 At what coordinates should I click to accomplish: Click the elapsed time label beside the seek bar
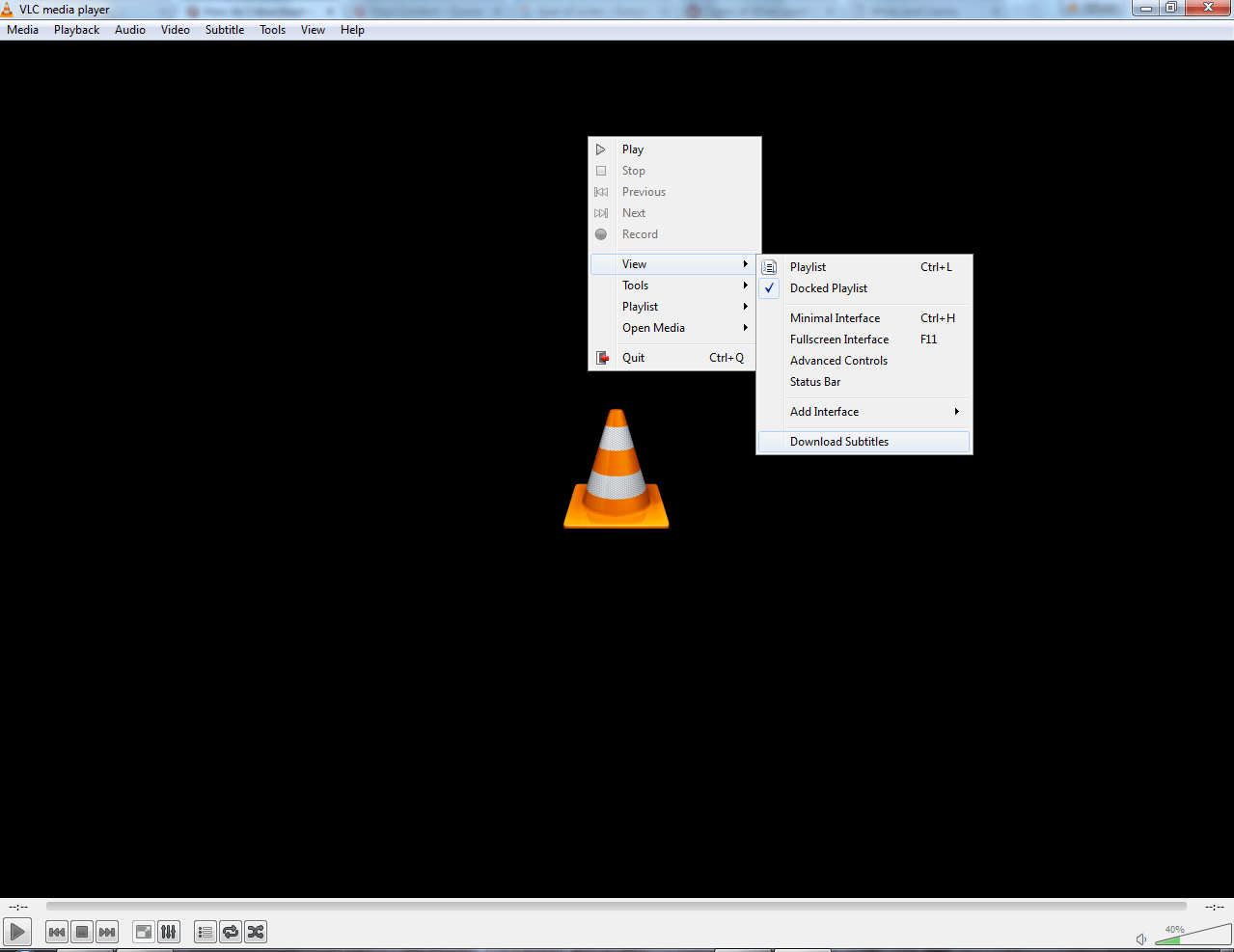click(x=18, y=907)
